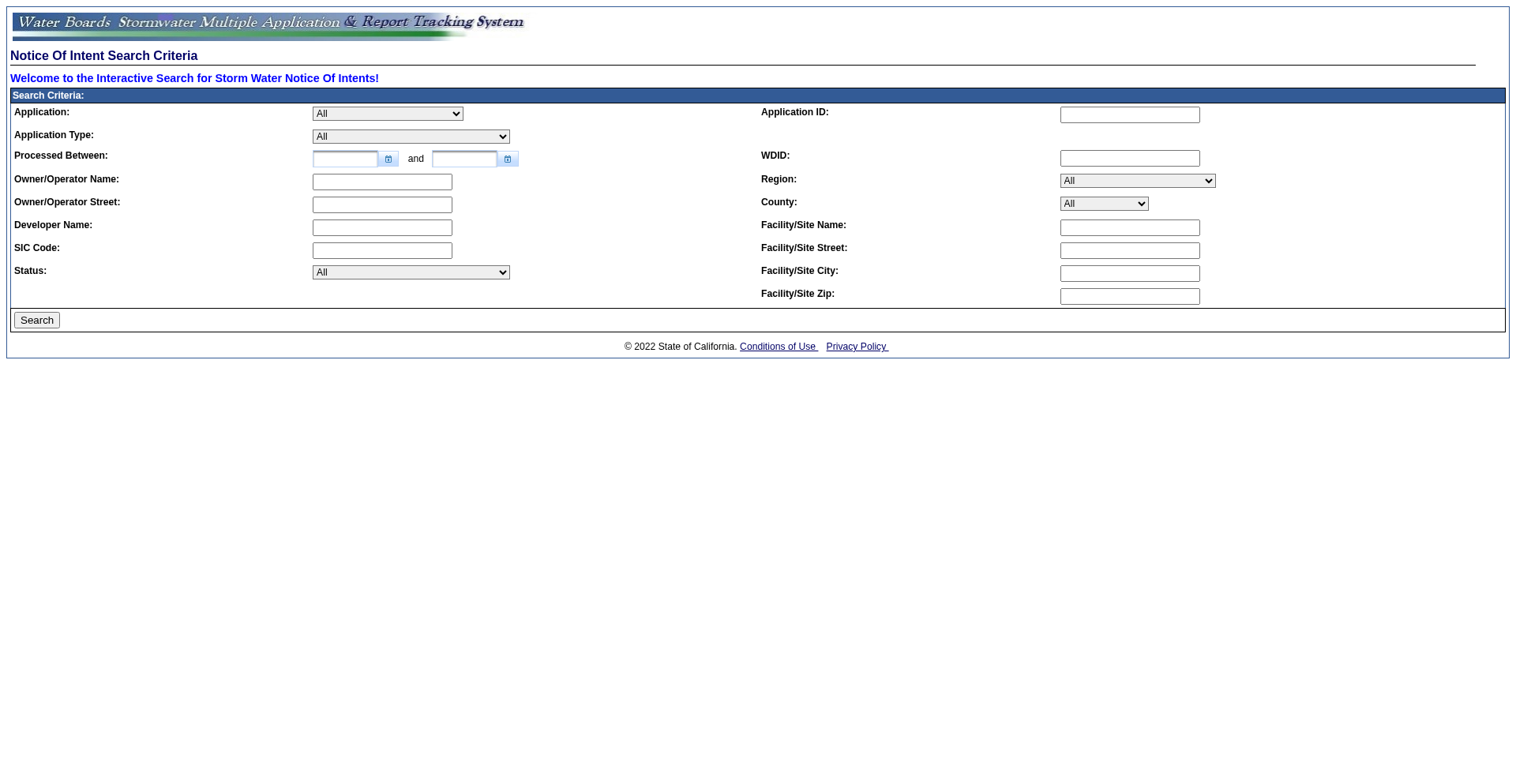Click the SMARTS header banner logo
The height and width of the screenshot is (784, 1516).
tap(268, 26)
